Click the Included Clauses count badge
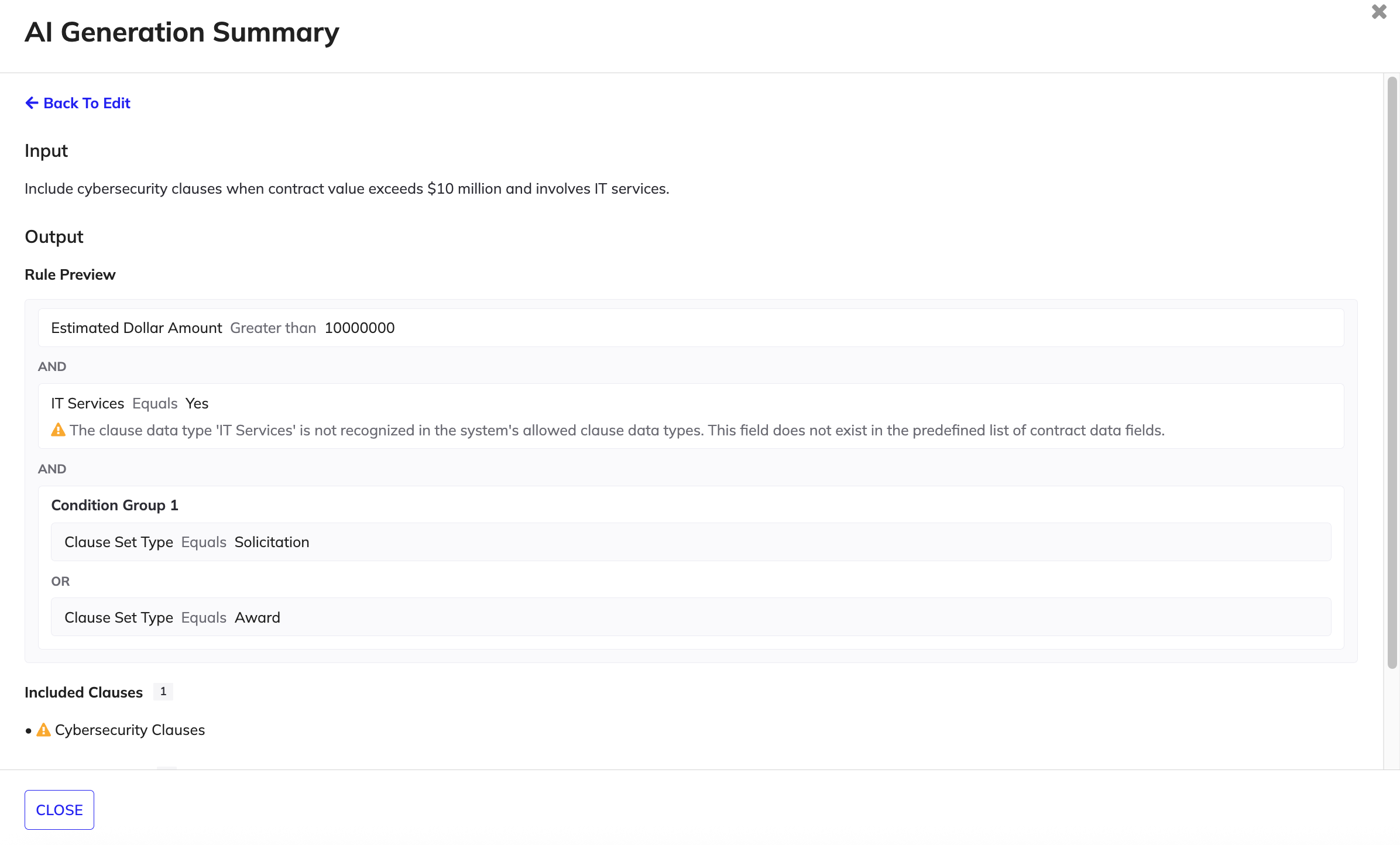 (x=163, y=692)
